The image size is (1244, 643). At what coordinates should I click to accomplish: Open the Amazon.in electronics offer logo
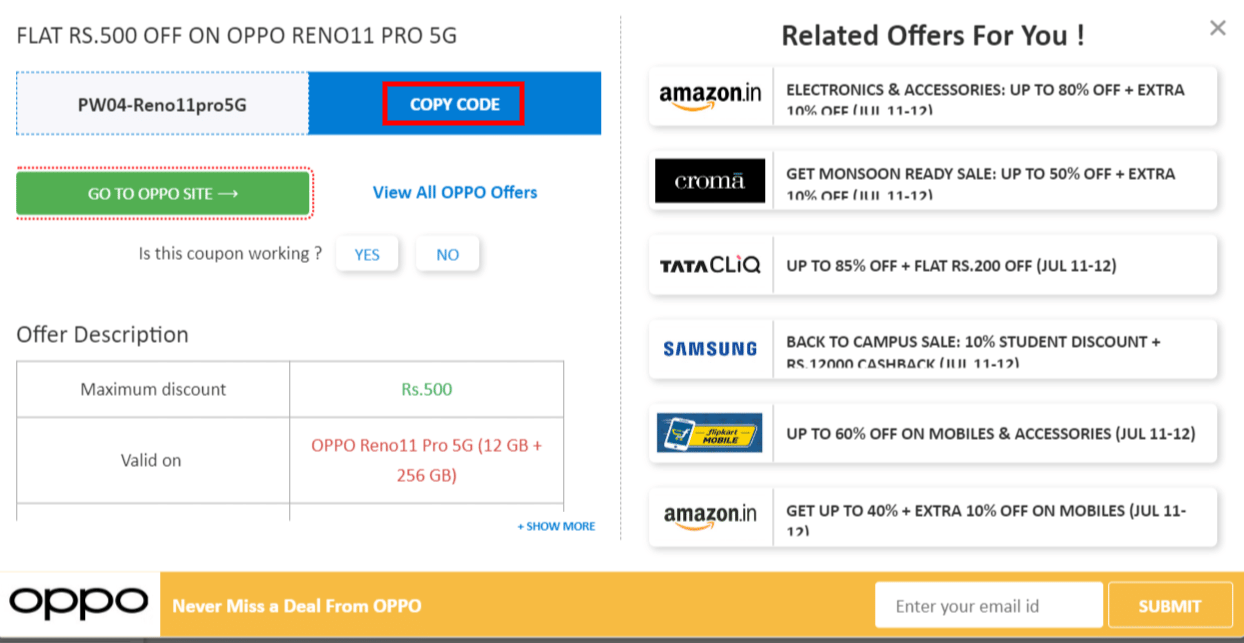[x=710, y=96]
